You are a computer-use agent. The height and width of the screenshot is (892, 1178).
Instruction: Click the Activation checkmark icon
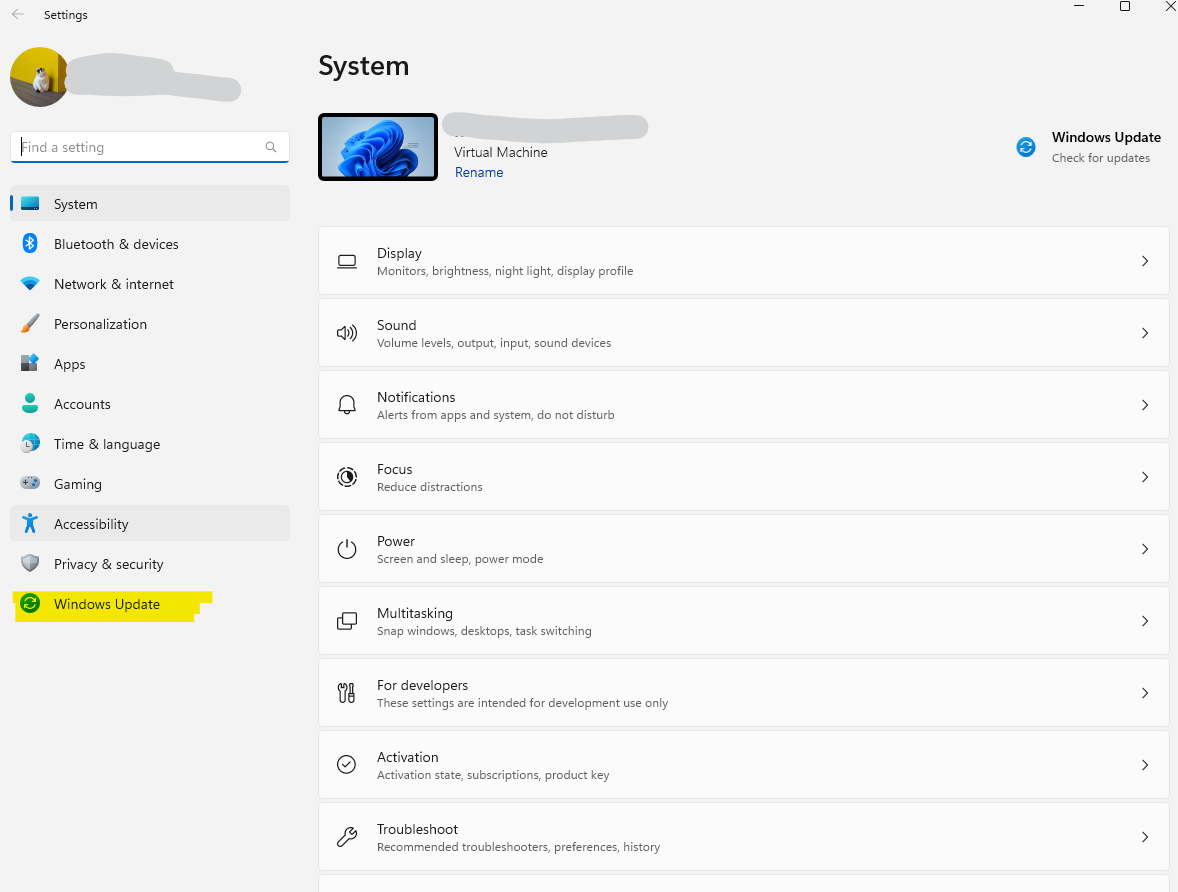347,765
